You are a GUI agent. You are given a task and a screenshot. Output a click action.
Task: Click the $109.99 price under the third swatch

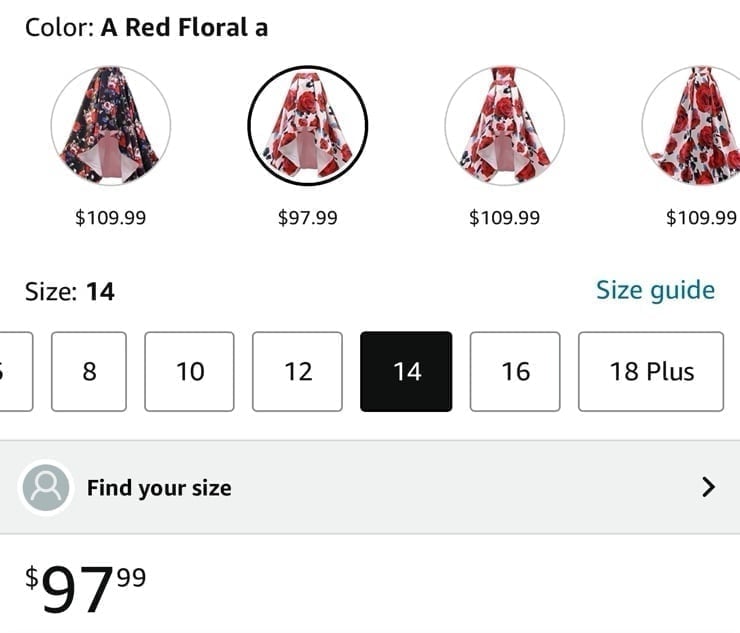tap(505, 218)
